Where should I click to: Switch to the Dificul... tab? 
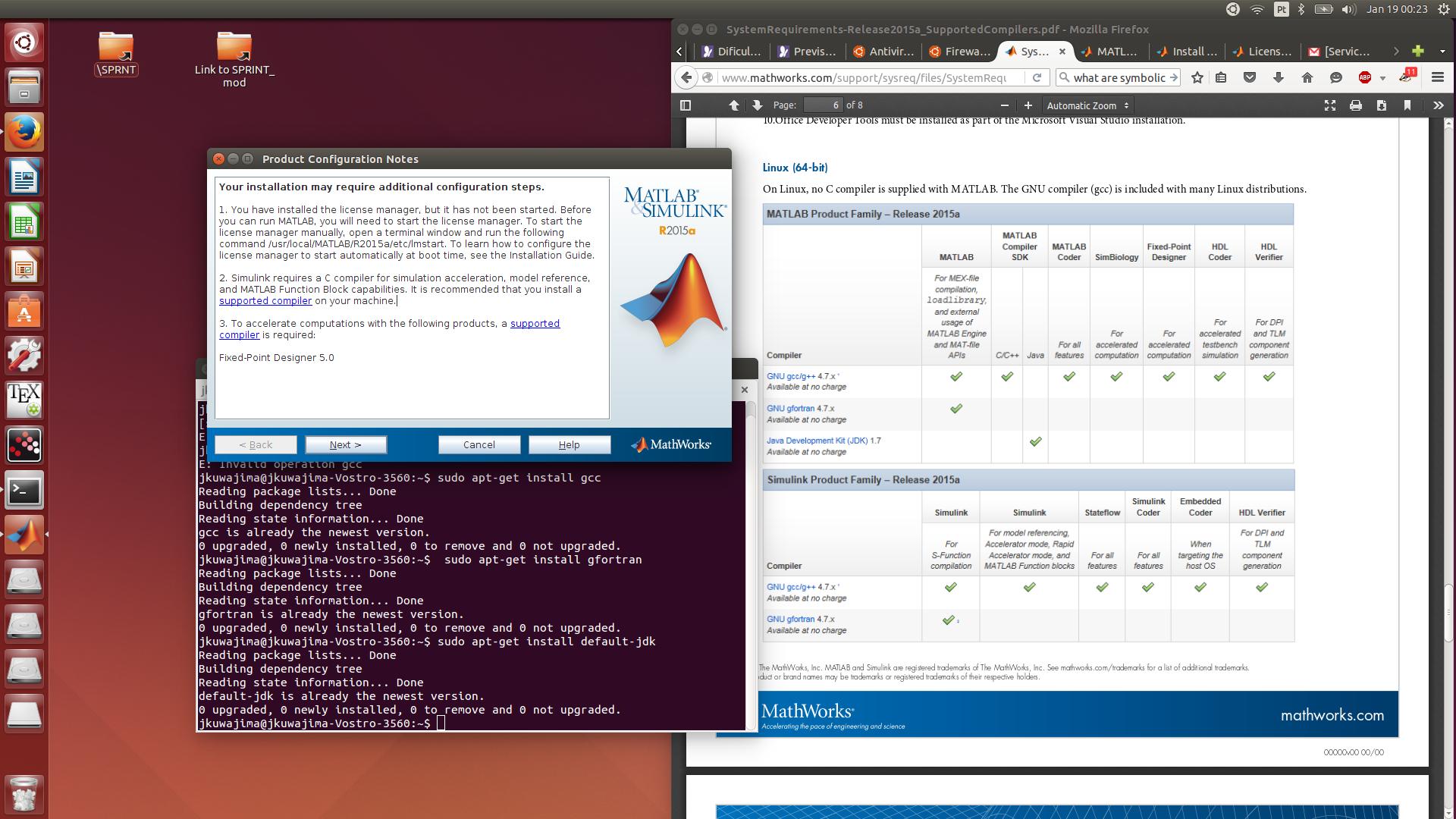pos(731,52)
